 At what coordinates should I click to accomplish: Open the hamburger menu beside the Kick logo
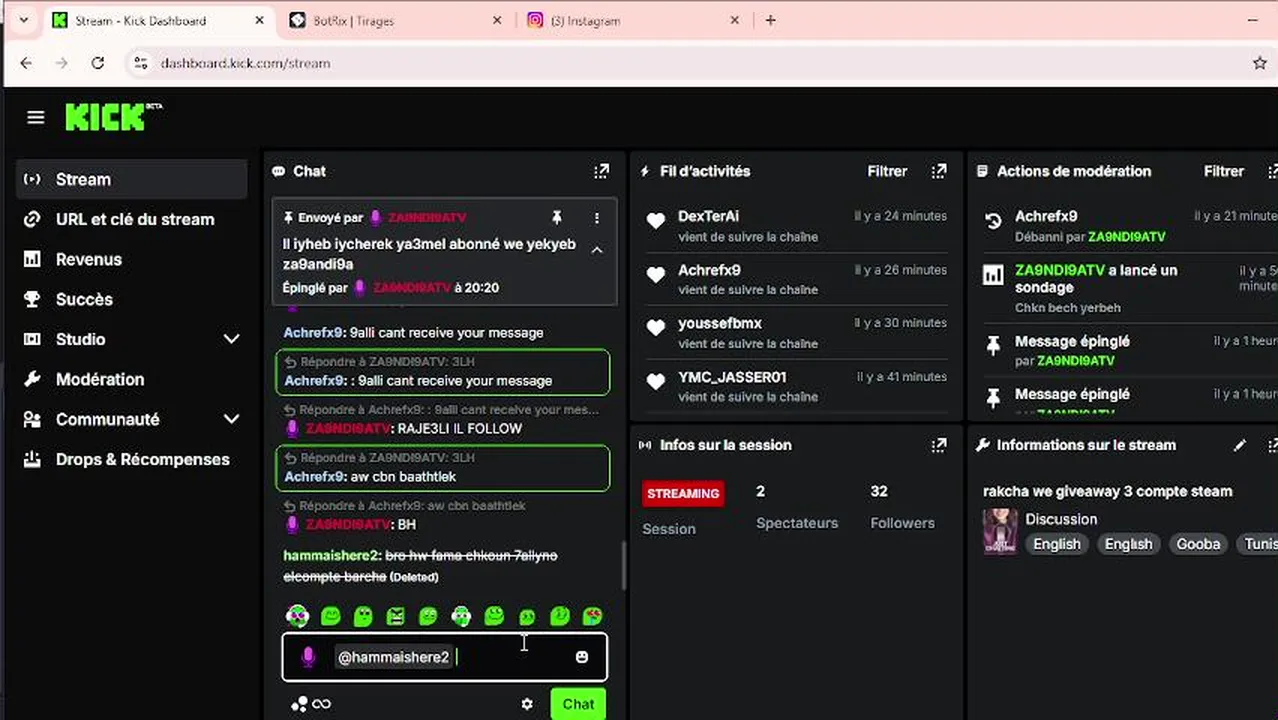point(36,118)
